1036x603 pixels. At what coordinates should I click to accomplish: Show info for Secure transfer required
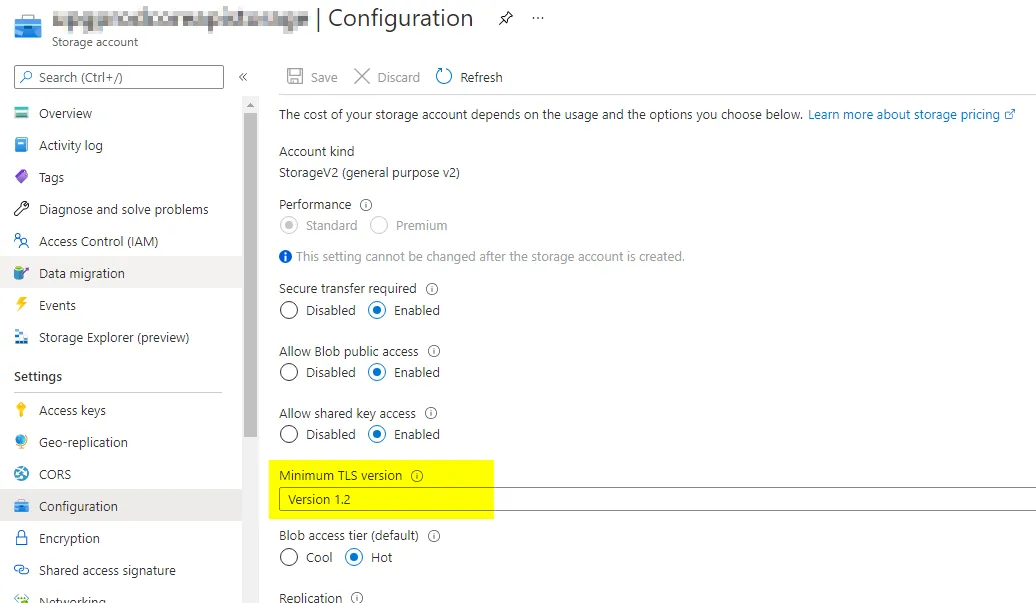coord(432,289)
